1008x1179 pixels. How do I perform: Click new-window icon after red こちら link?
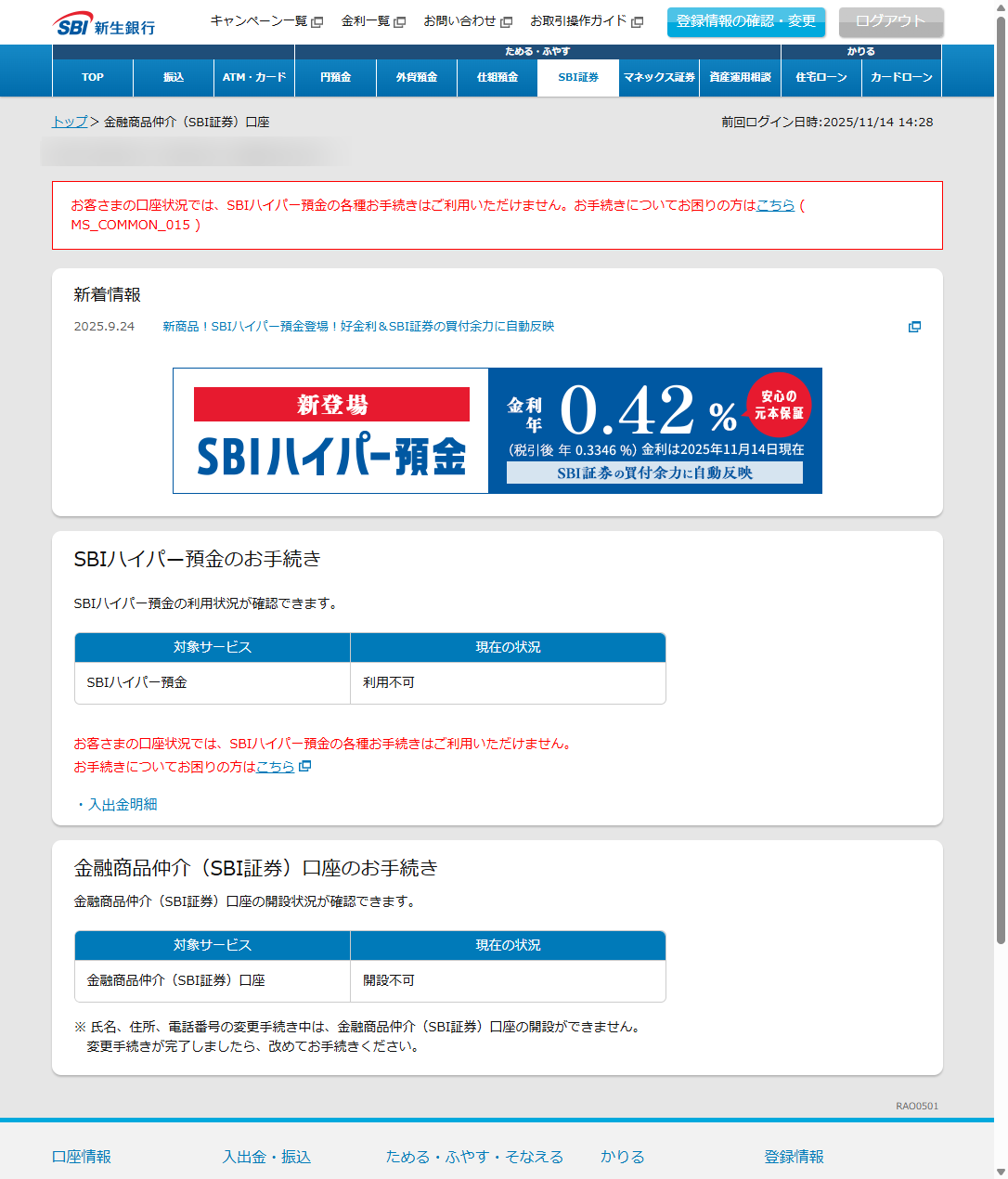tap(305, 767)
